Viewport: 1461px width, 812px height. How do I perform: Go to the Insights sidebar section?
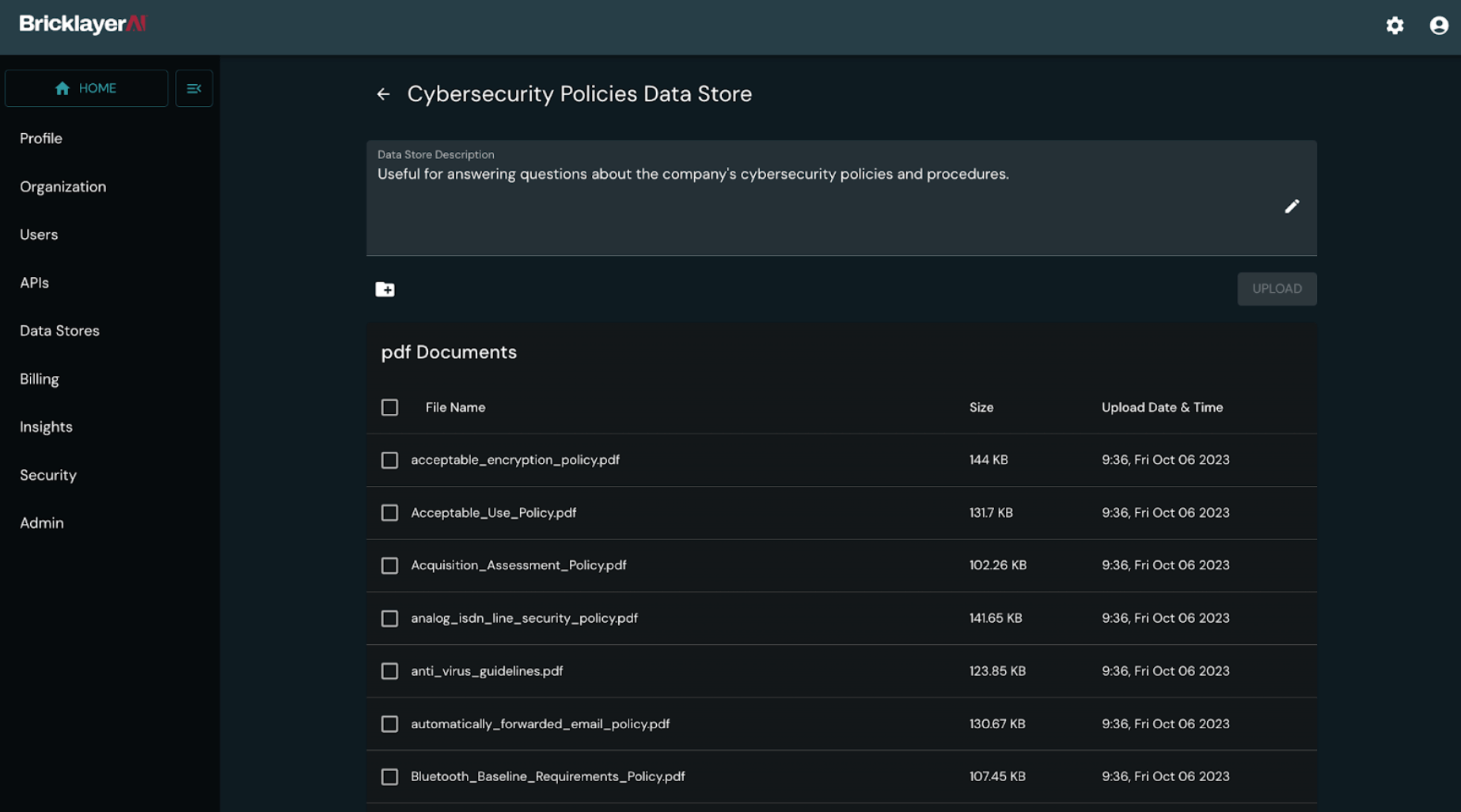click(x=46, y=427)
